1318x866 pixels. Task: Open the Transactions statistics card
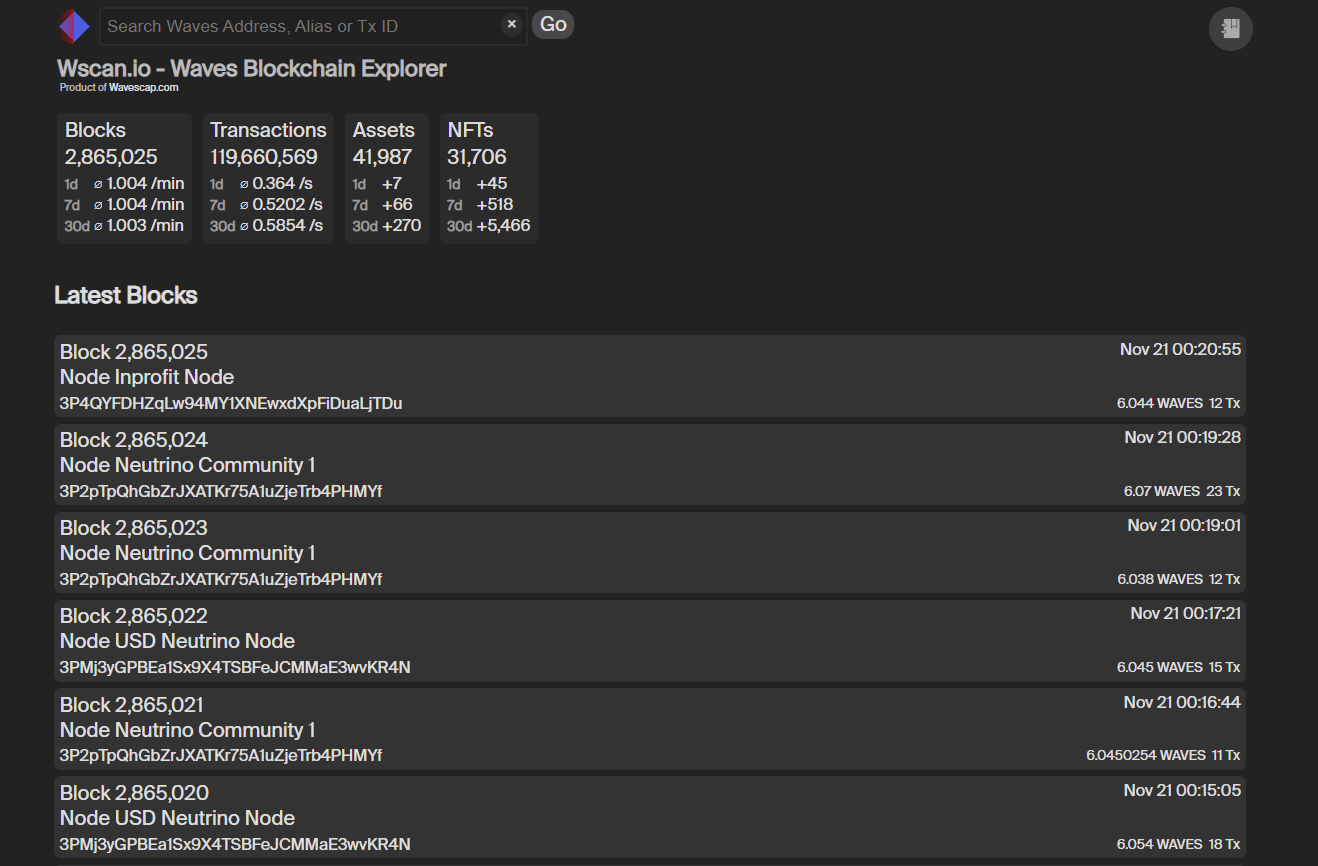(x=268, y=178)
